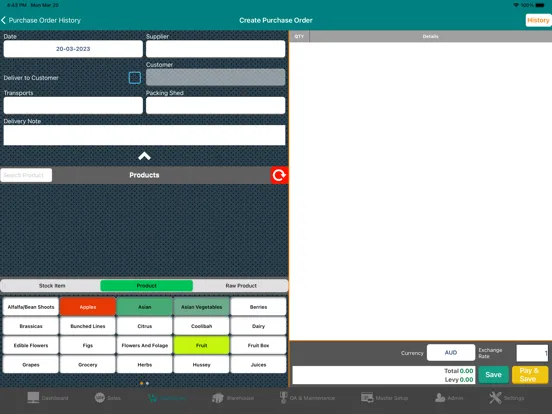This screenshot has width=552, height=414.
Task: Choose the Juices category
Action: pyautogui.click(x=258, y=365)
